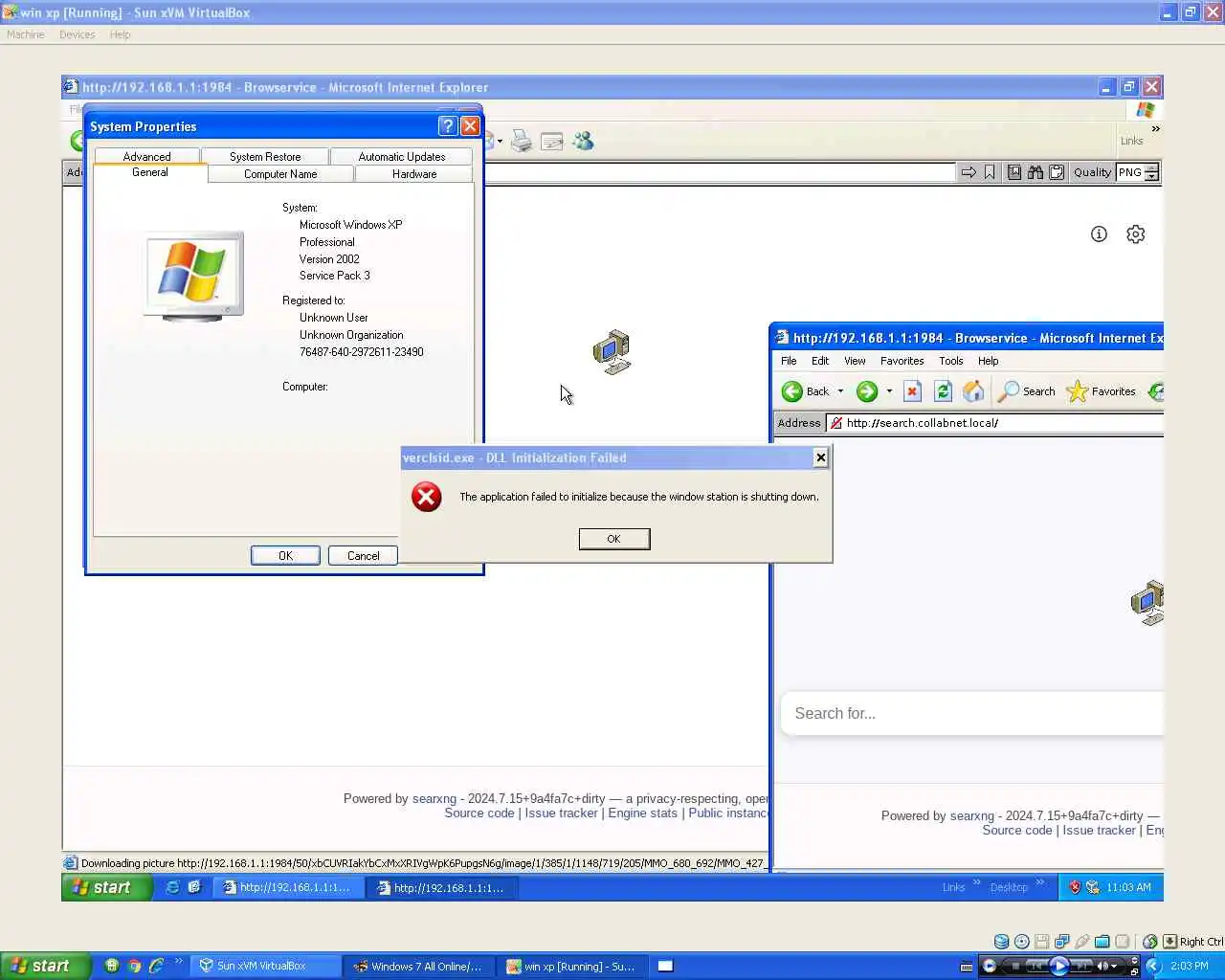Click the Edit page icon beside Print
The image size is (1225, 980).
[552, 142]
